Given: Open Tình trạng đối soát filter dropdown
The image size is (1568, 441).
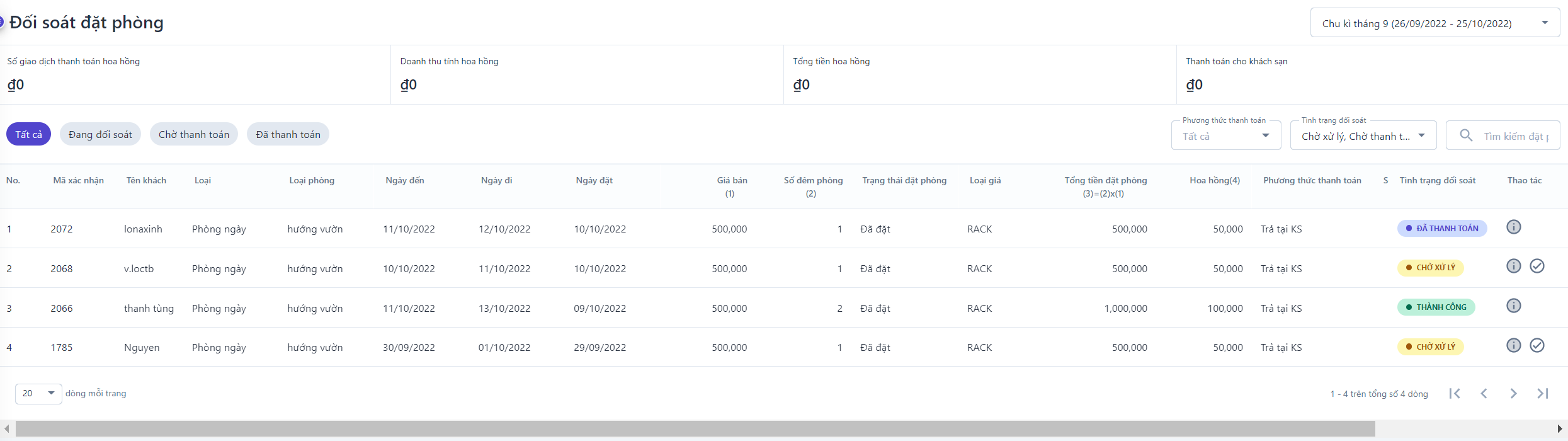Looking at the screenshot, I should [1363, 136].
